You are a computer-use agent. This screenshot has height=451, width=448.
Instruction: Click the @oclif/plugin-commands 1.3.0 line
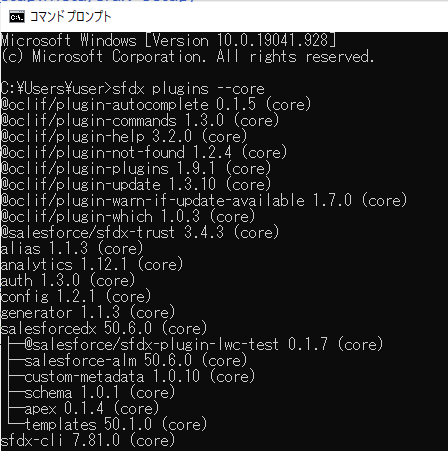click(140, 121)
